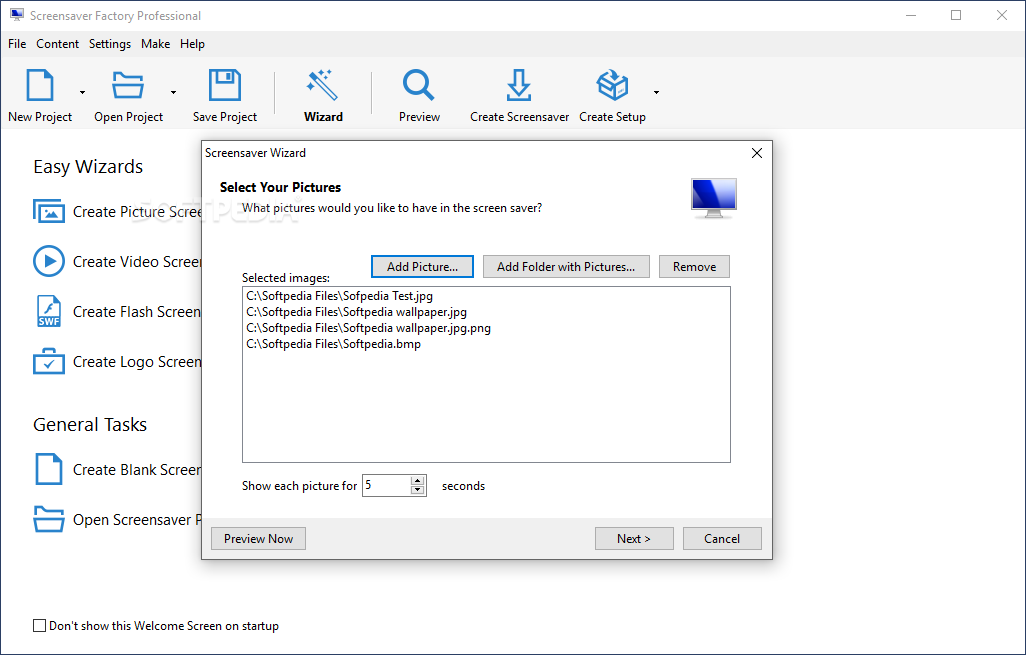
Task: Click the Create Blank Screensaver link text
Action: pos(137,470)
